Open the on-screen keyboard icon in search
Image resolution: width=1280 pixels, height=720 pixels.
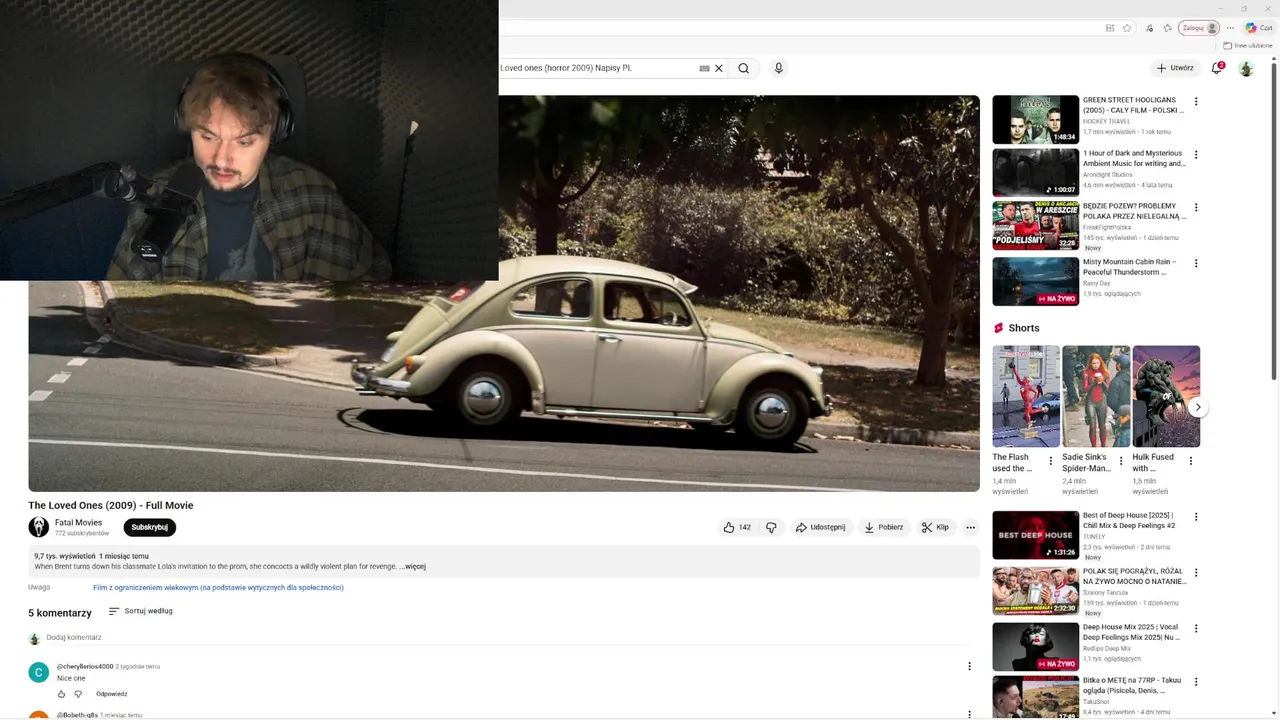click(x=704, y=68)
